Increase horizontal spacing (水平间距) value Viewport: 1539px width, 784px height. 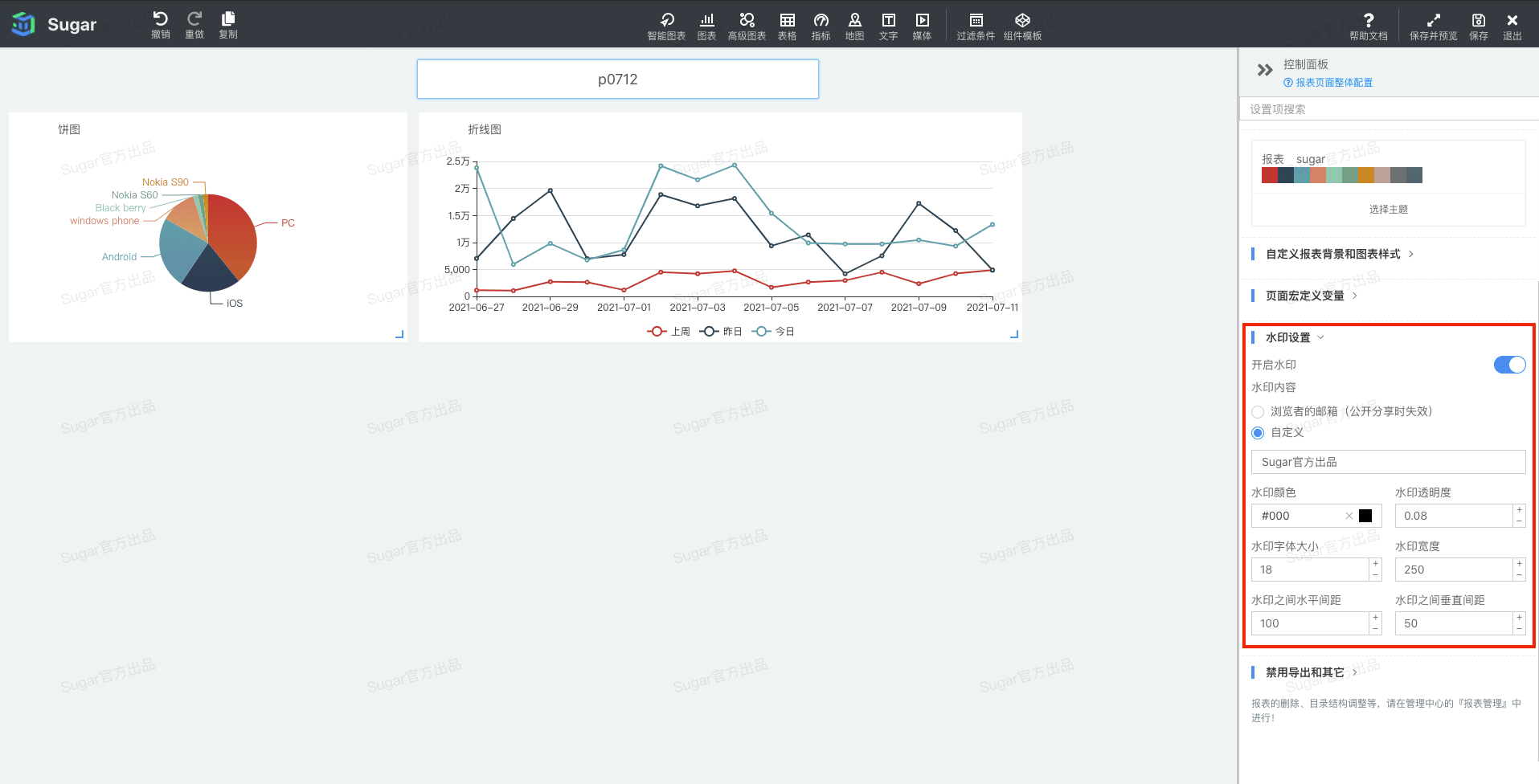(1375, 618)
